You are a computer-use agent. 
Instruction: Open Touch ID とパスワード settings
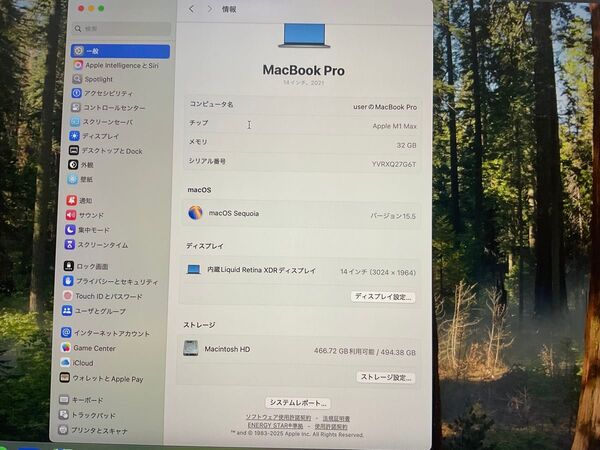click(x=103, y=296)
